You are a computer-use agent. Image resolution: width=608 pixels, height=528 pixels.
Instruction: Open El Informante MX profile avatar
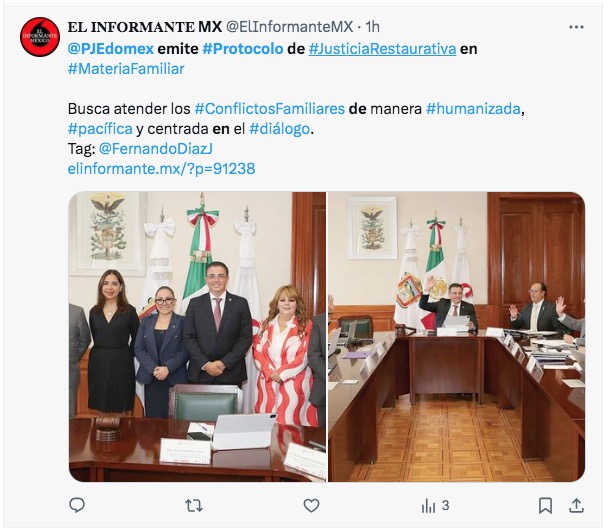pos(40,37)
